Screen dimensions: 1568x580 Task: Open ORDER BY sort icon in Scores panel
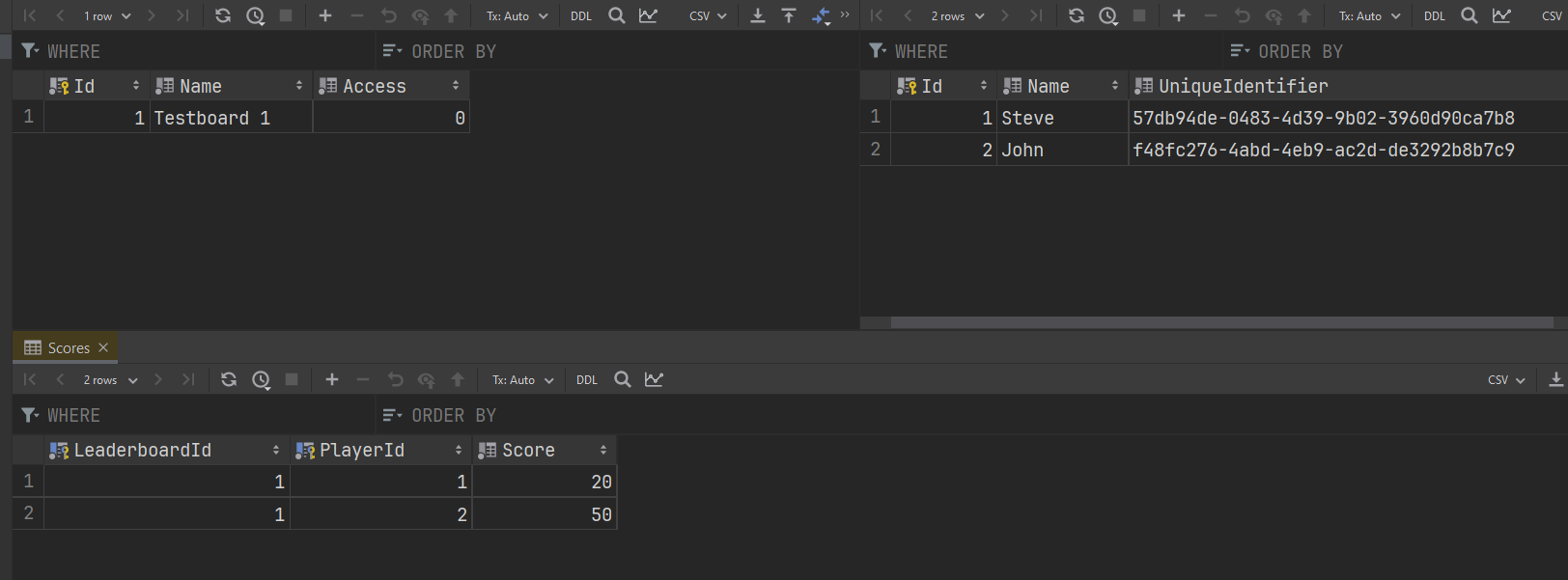[392, 415]
